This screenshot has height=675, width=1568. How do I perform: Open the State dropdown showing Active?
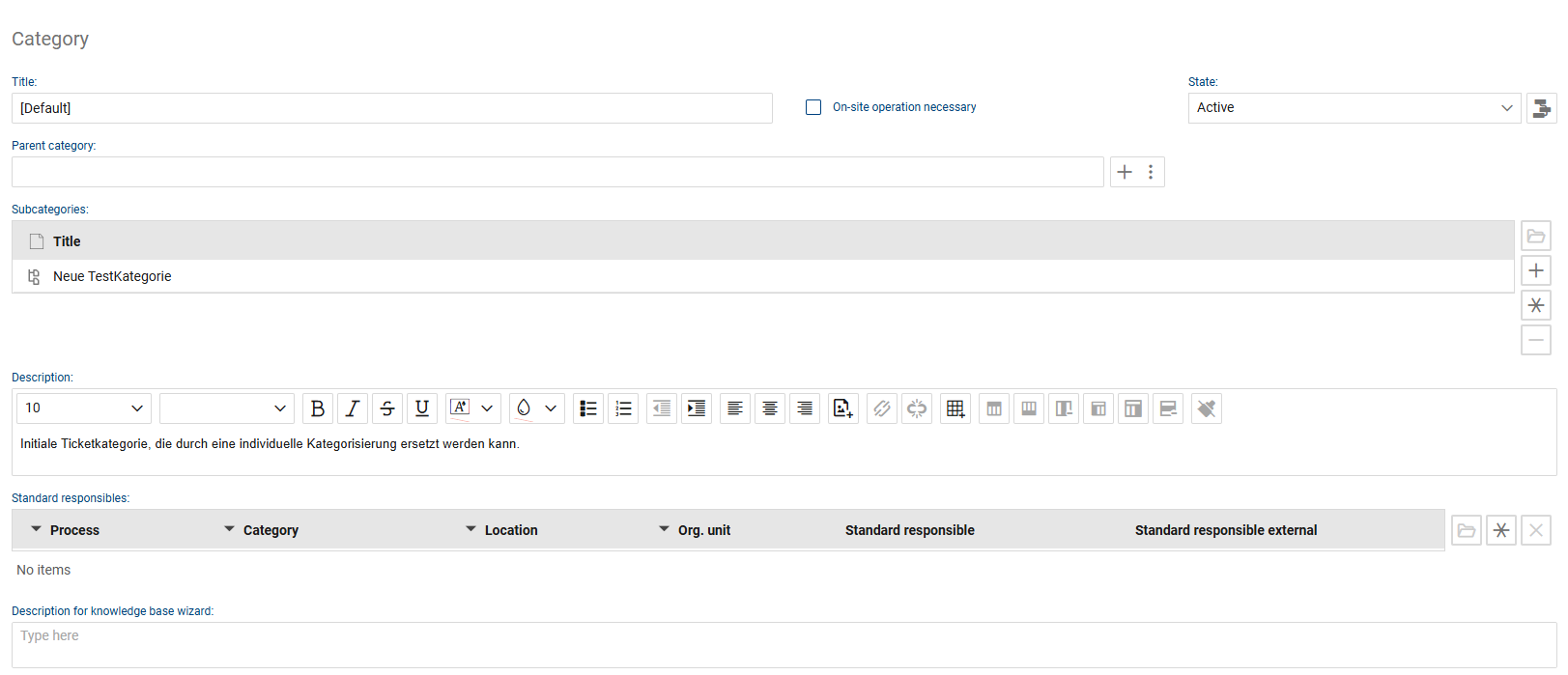[x=1354, y=108]
